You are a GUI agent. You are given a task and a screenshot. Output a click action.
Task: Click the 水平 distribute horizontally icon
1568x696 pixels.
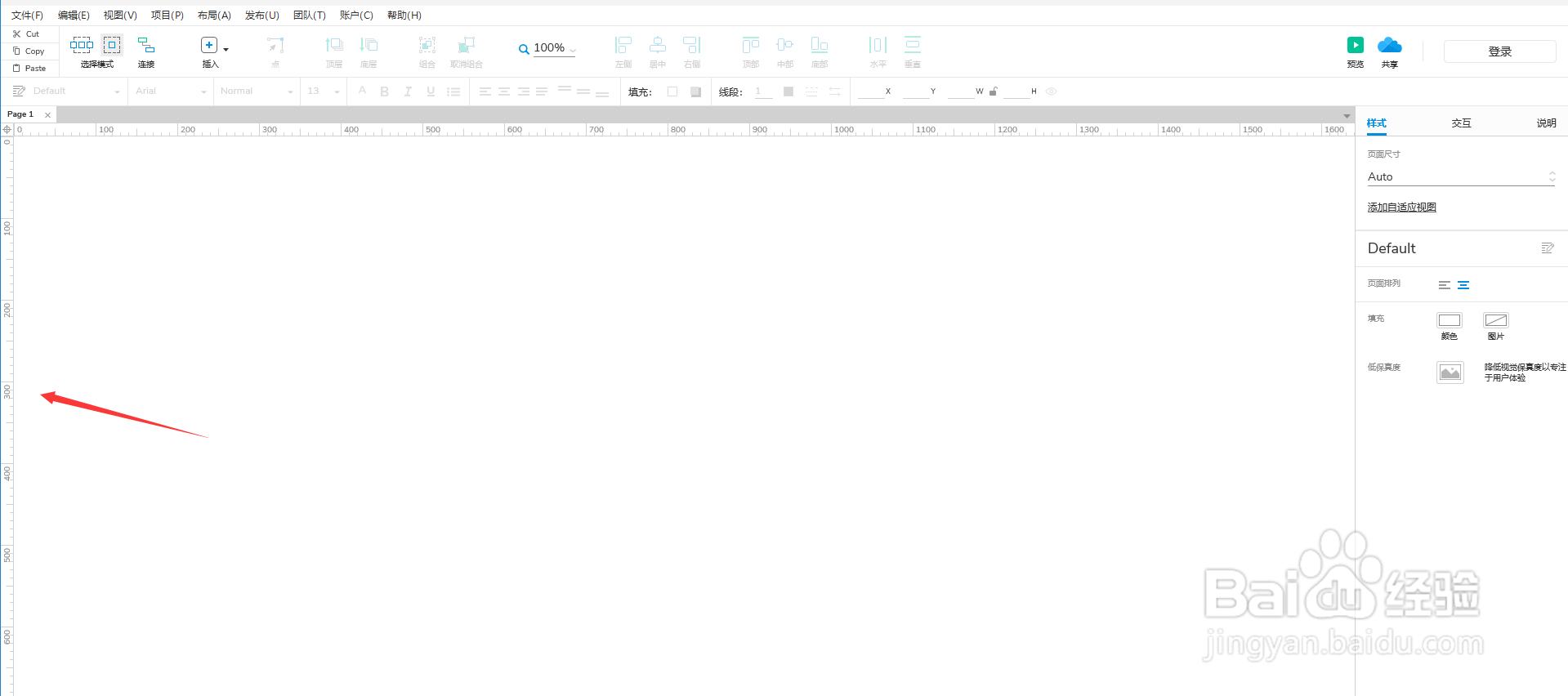878,45
